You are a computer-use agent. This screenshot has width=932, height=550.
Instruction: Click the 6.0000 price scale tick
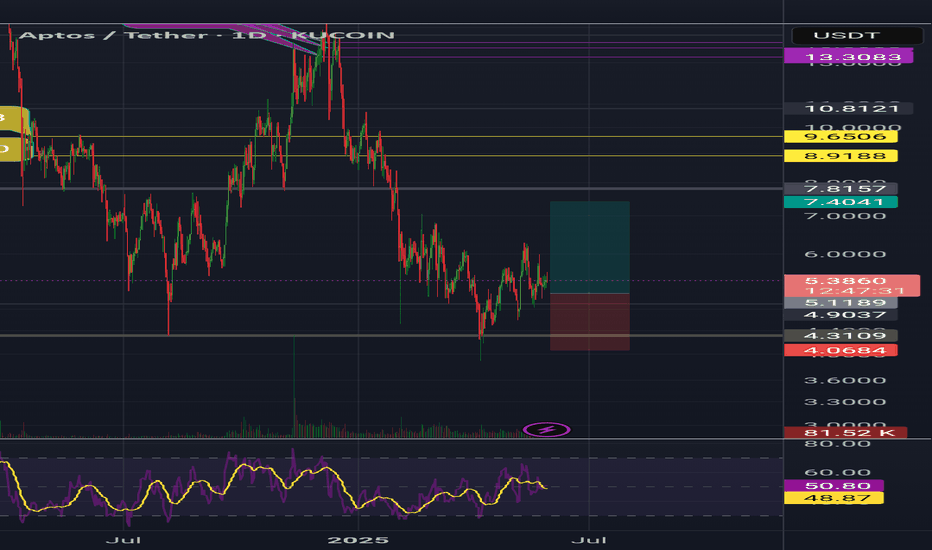coord(845,254)
